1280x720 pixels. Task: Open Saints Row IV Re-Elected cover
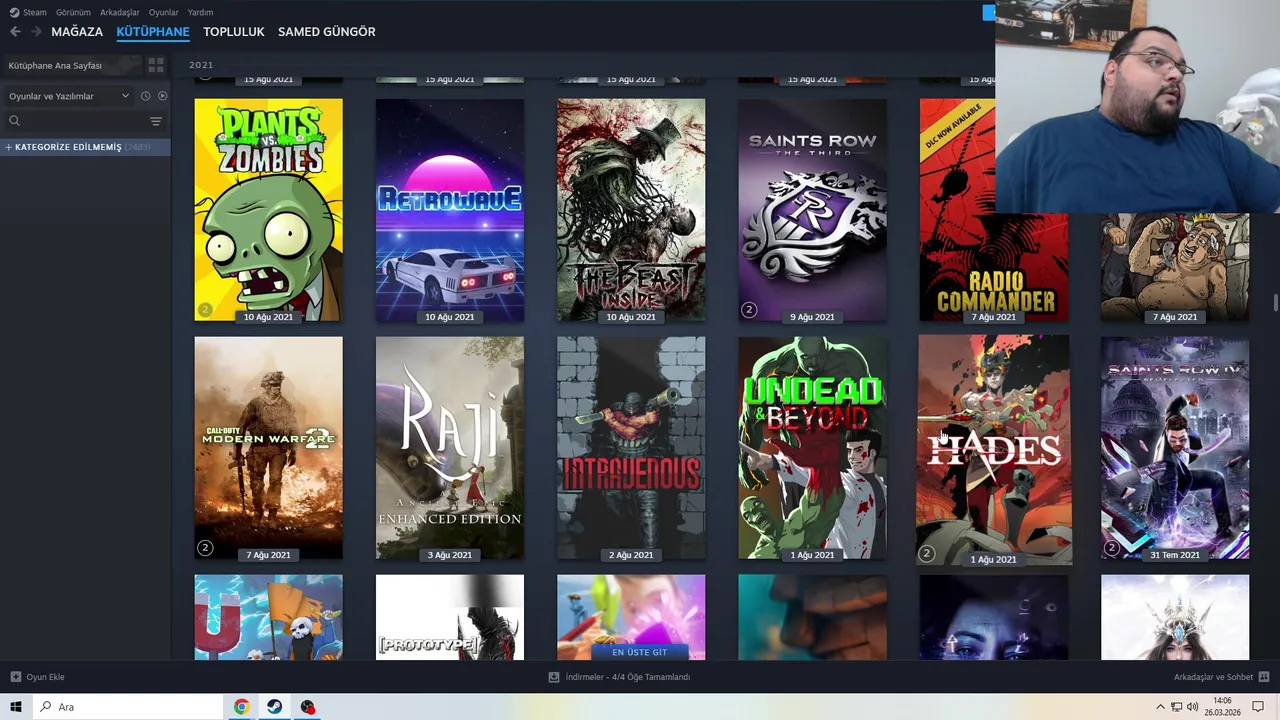1175,448
